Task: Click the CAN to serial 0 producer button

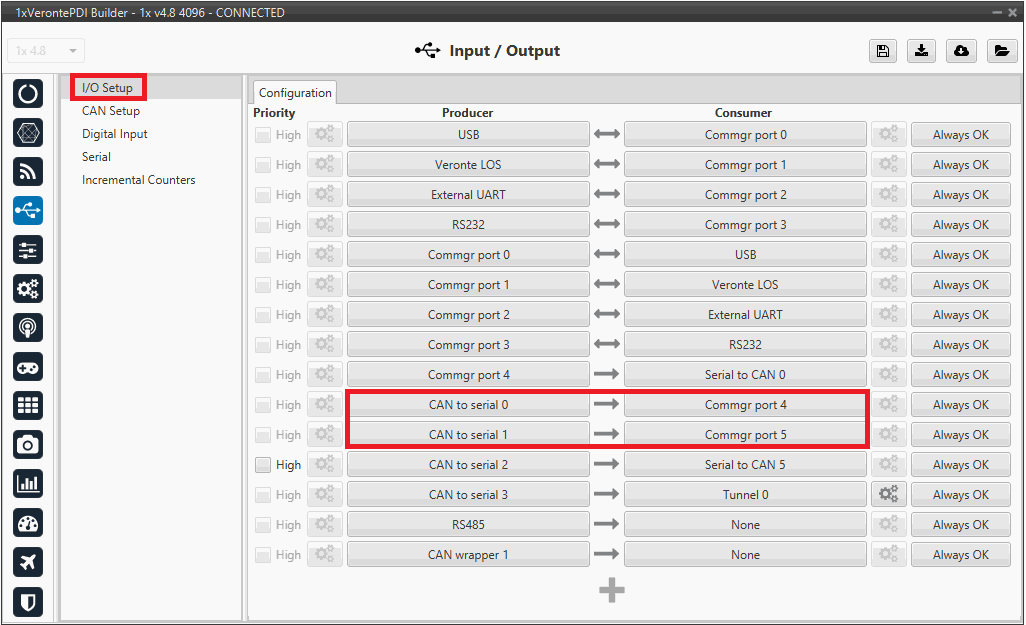Action: click(468, 405)
